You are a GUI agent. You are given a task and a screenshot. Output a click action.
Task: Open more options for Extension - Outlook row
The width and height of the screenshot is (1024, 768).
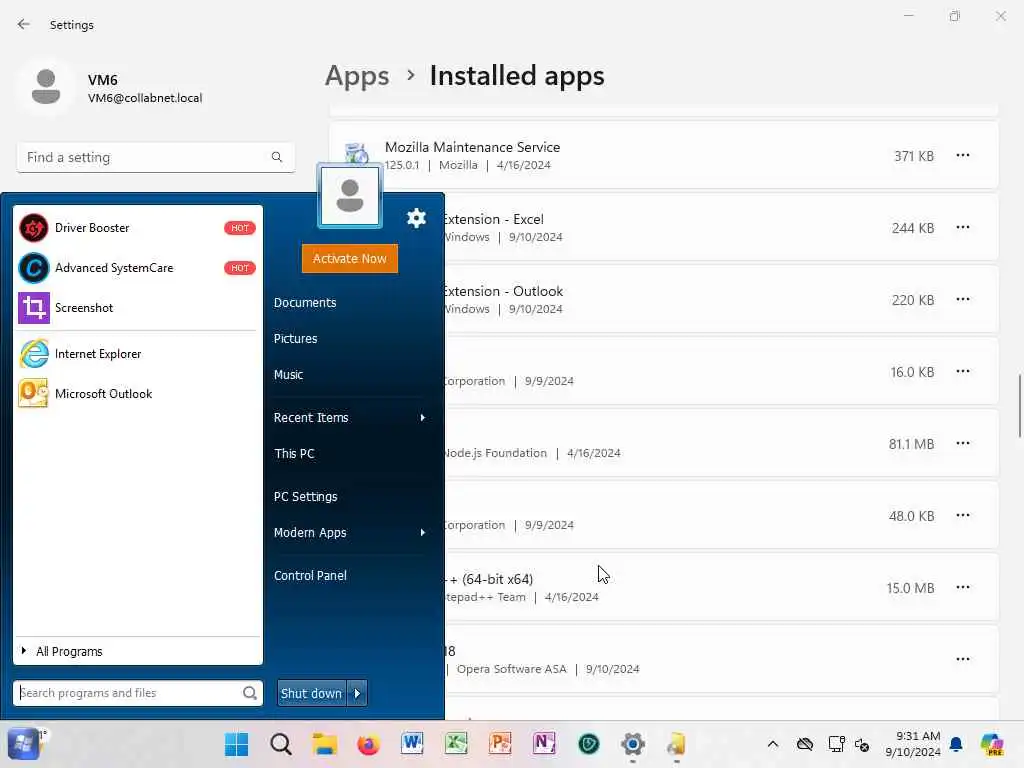click(x=963, y=299)
